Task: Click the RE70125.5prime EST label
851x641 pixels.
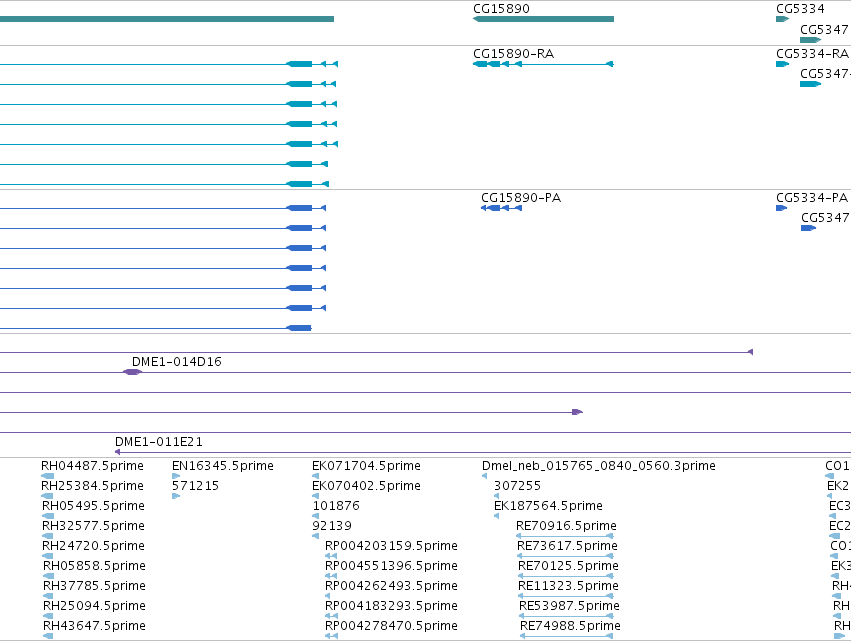Action: pos(568,566)
